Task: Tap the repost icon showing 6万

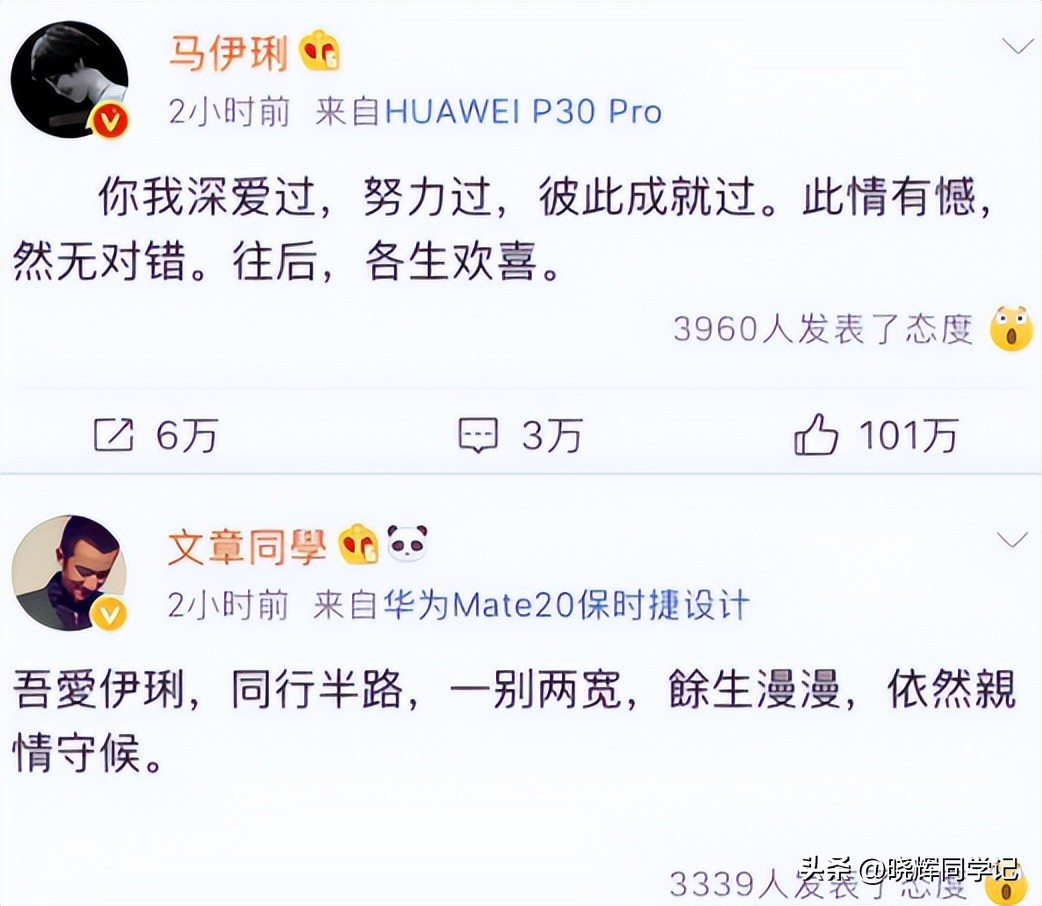Action: pyautogui.click(x=114, y=435)
